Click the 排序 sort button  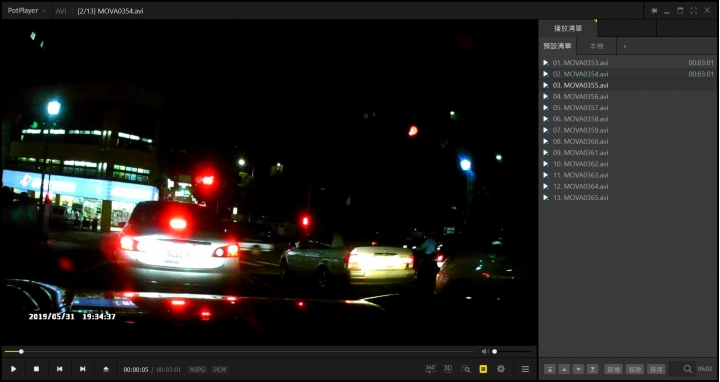coord(656,369)
